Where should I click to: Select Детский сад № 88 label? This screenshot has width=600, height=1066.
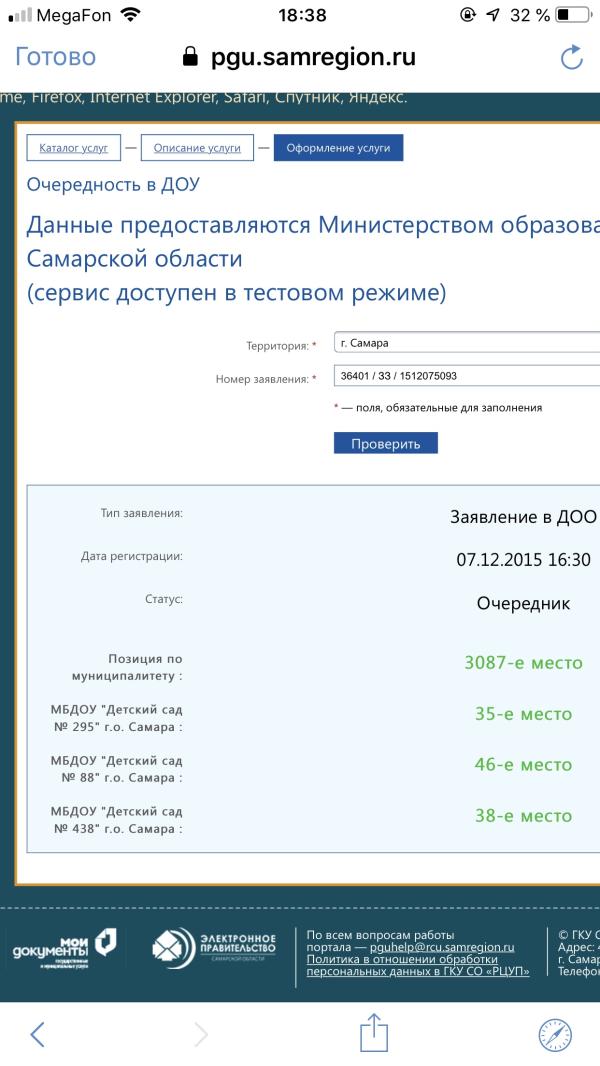(x=116, y=769)
